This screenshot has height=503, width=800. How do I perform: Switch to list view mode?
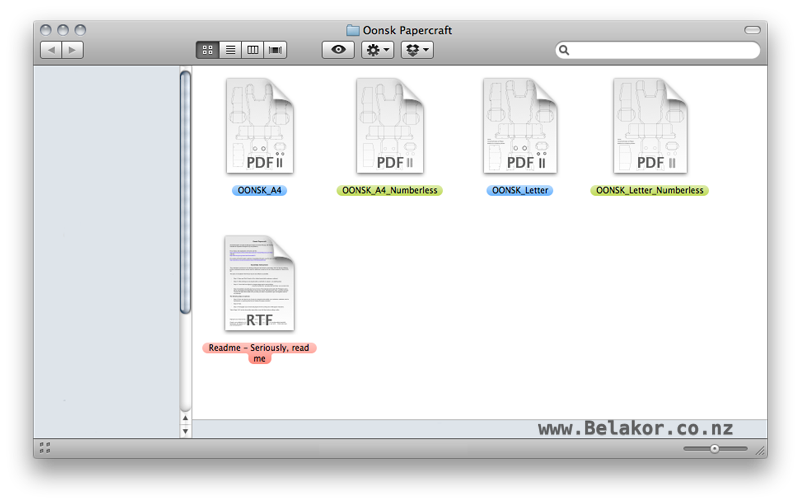(x=230, y=49)
